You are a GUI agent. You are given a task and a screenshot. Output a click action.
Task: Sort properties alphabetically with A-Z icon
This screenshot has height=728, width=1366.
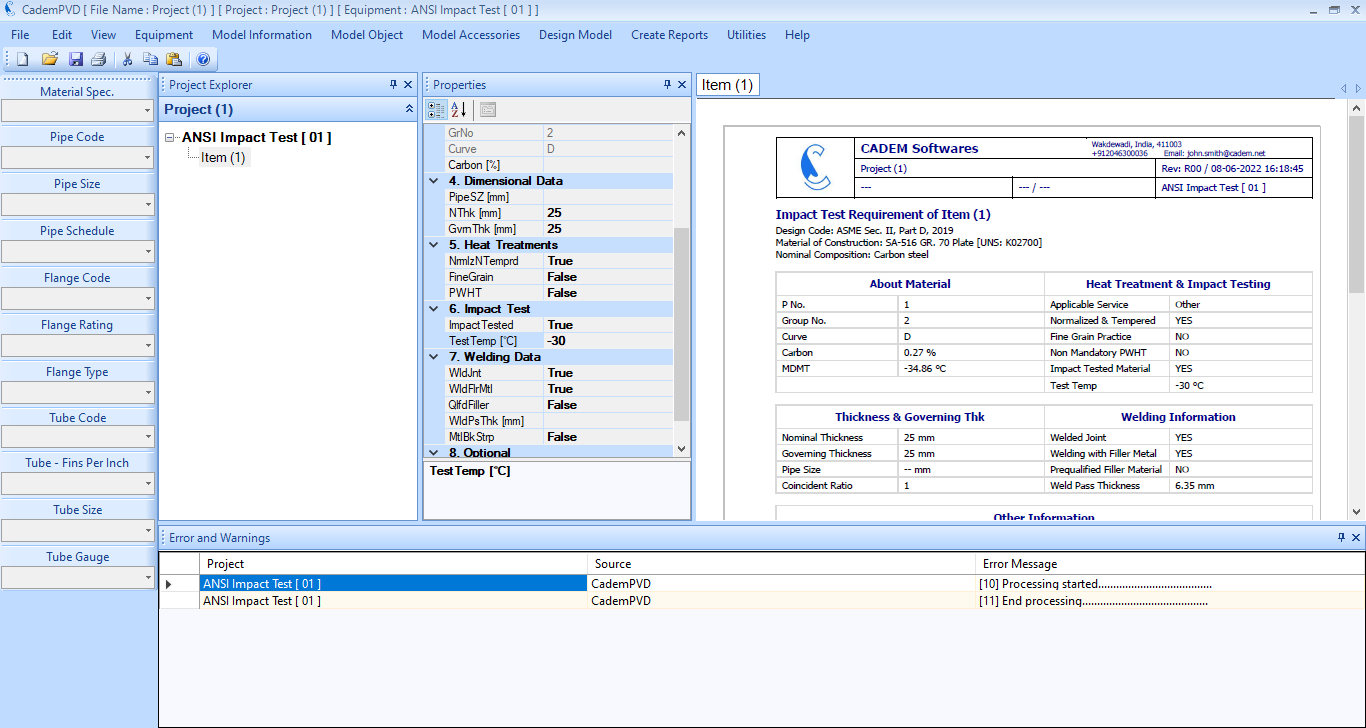point(458,109)
